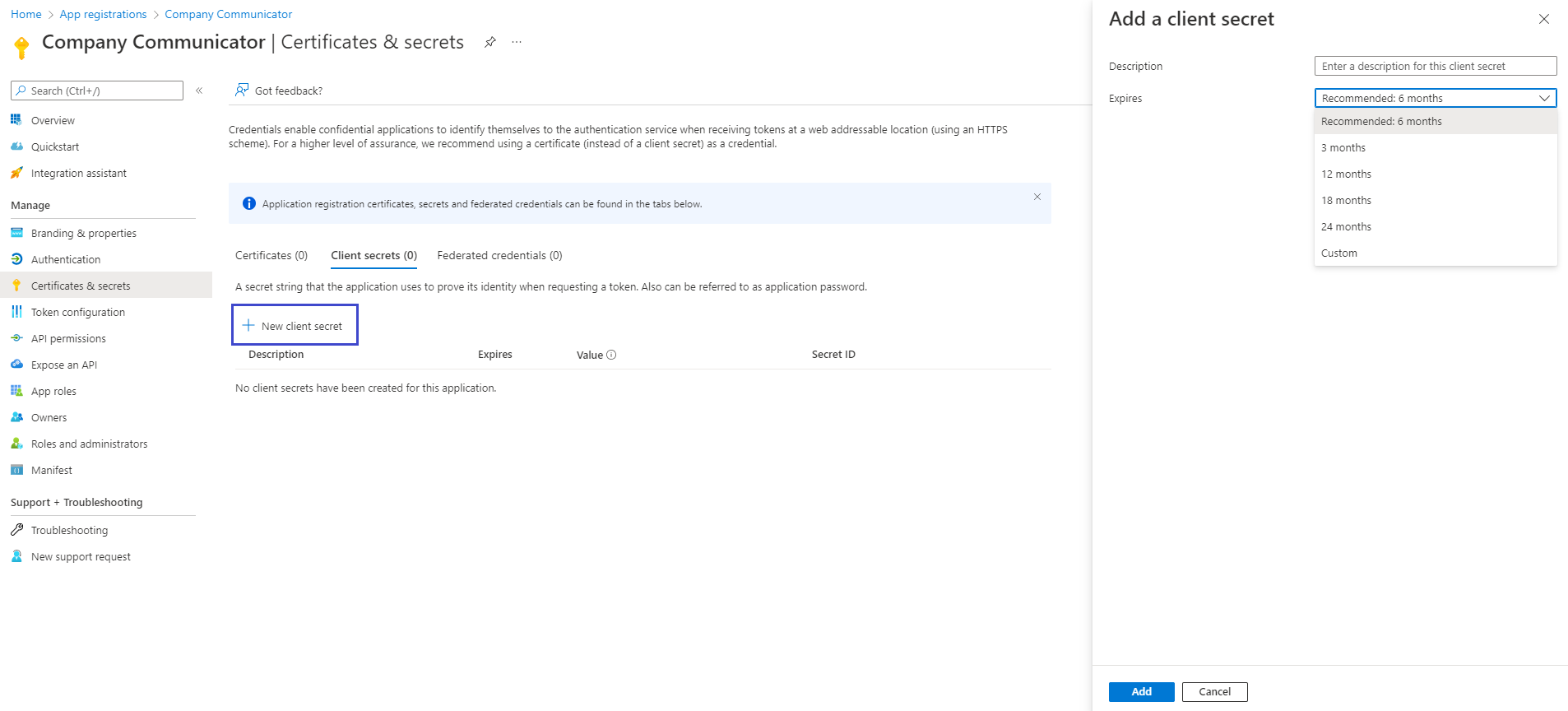The image size is (1568, 711).
Task: Click the Secret ID column header
Action: [x=833, y=355]
